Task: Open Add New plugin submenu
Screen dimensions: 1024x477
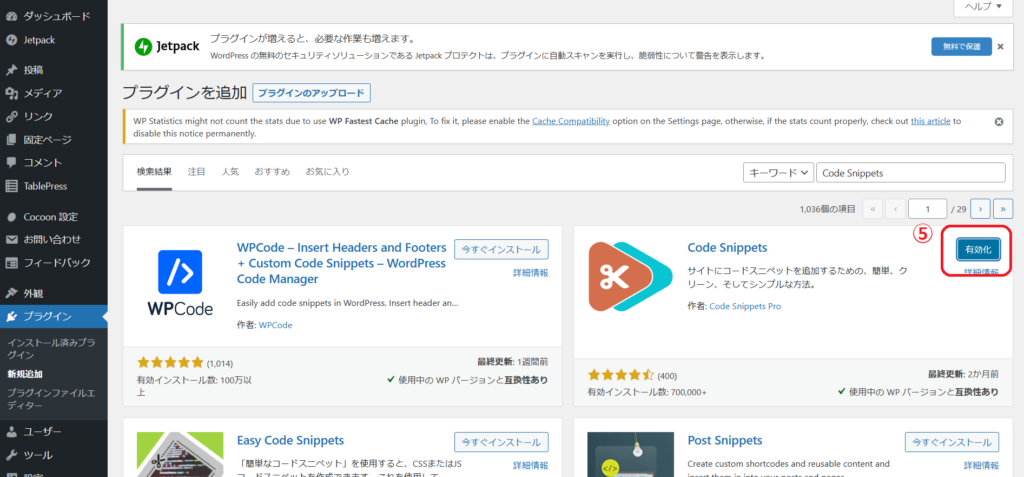Action: coord(25,374)
